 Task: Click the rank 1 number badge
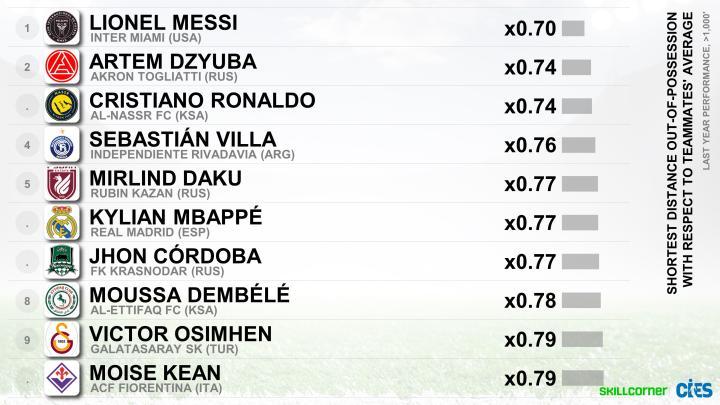coord(27,28)
